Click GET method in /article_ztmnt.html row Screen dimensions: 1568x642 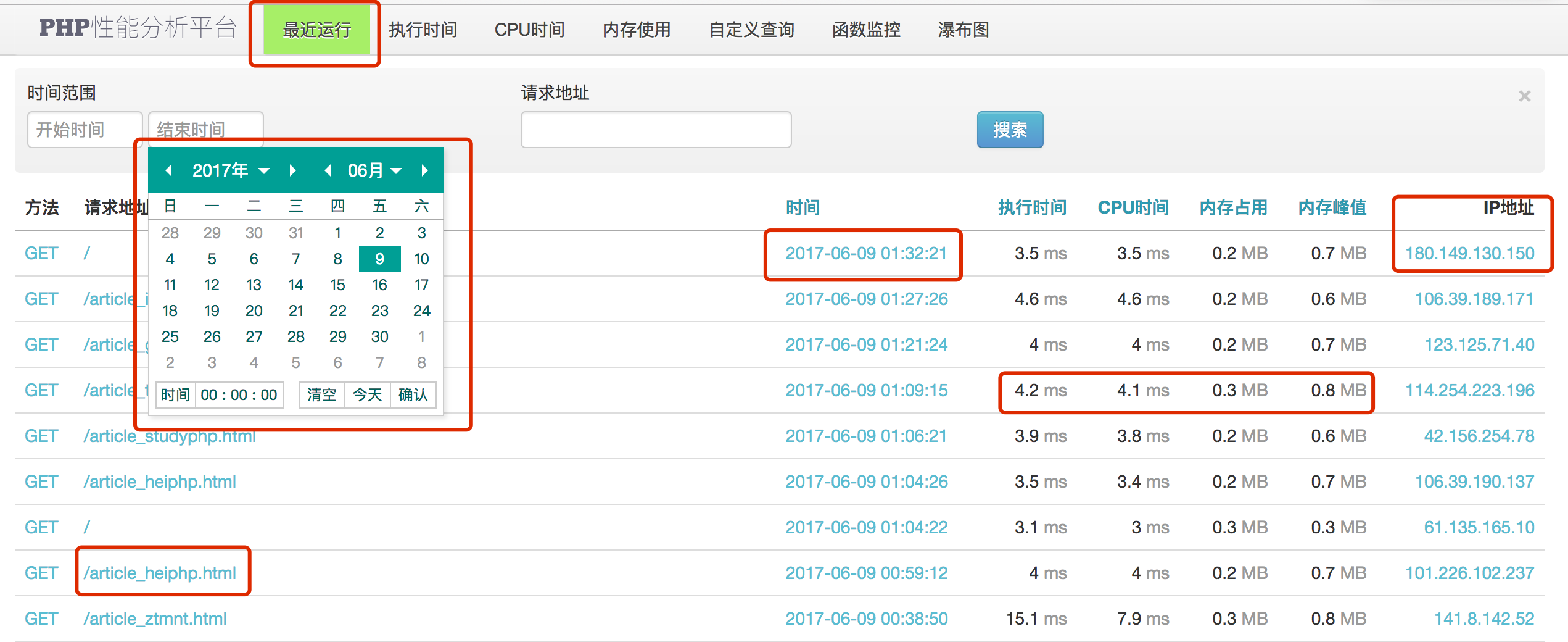[x=41, y=619]
